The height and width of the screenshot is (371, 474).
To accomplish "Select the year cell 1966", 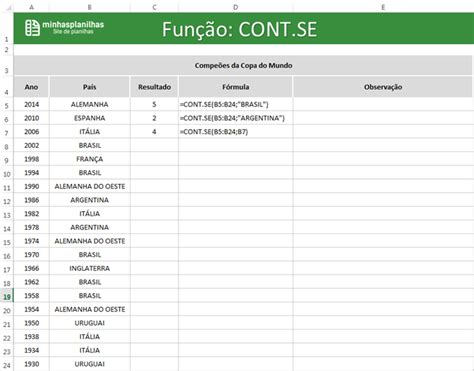I will tap(31, 268).
